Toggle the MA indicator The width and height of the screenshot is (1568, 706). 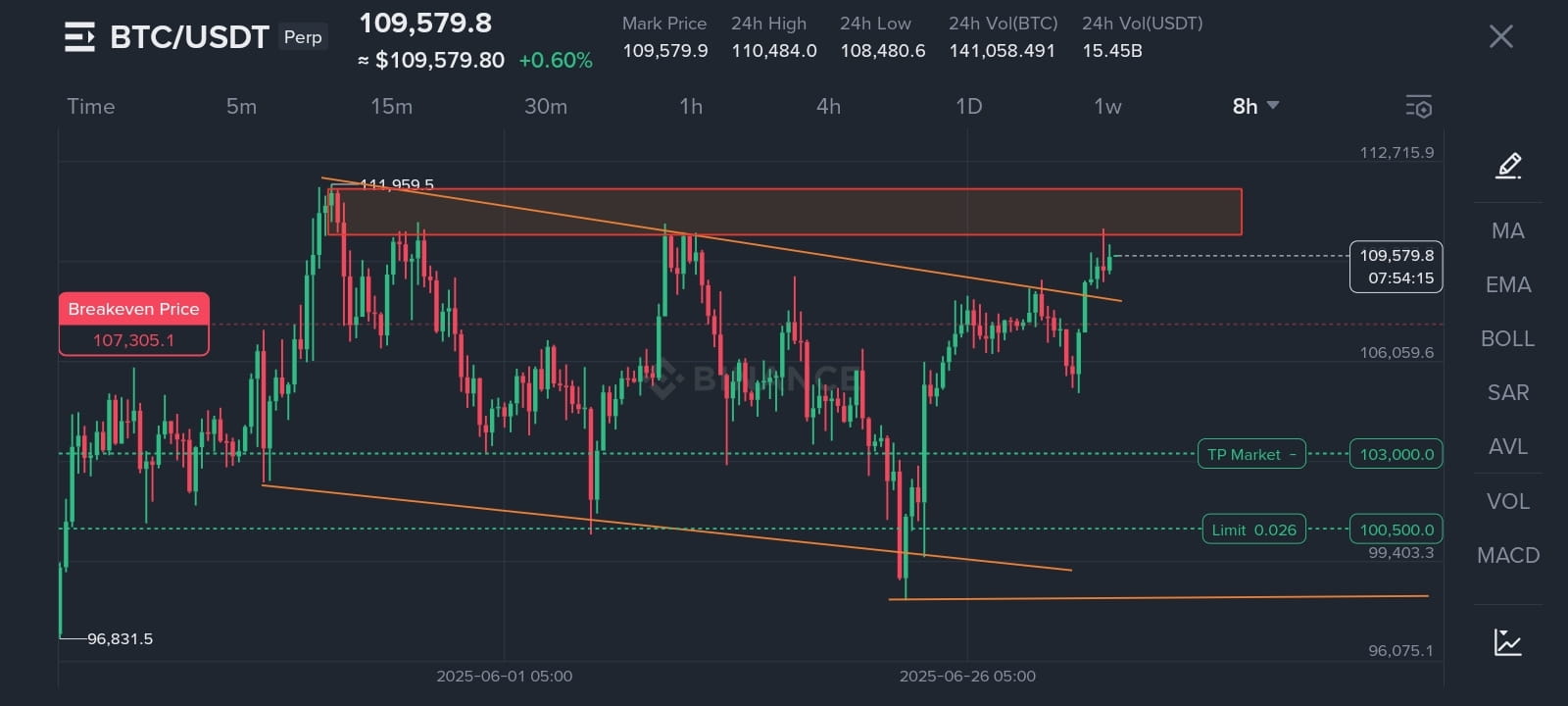tap(1508, 230)
